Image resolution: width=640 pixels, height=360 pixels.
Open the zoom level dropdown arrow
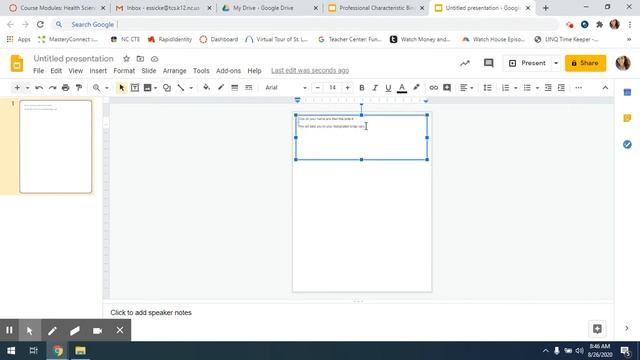click(107, 88)
